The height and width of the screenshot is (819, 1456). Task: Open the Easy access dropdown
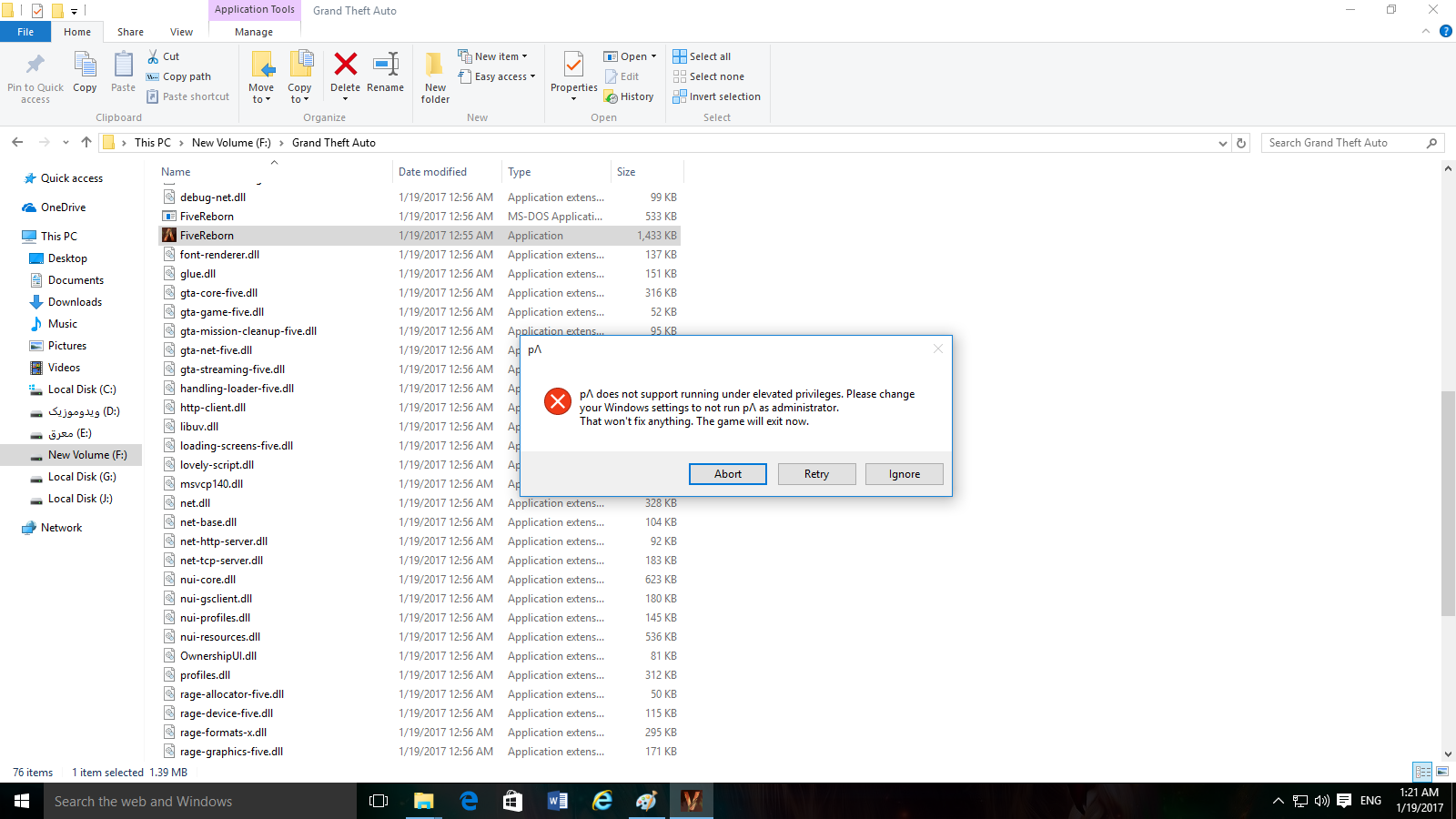497,76
